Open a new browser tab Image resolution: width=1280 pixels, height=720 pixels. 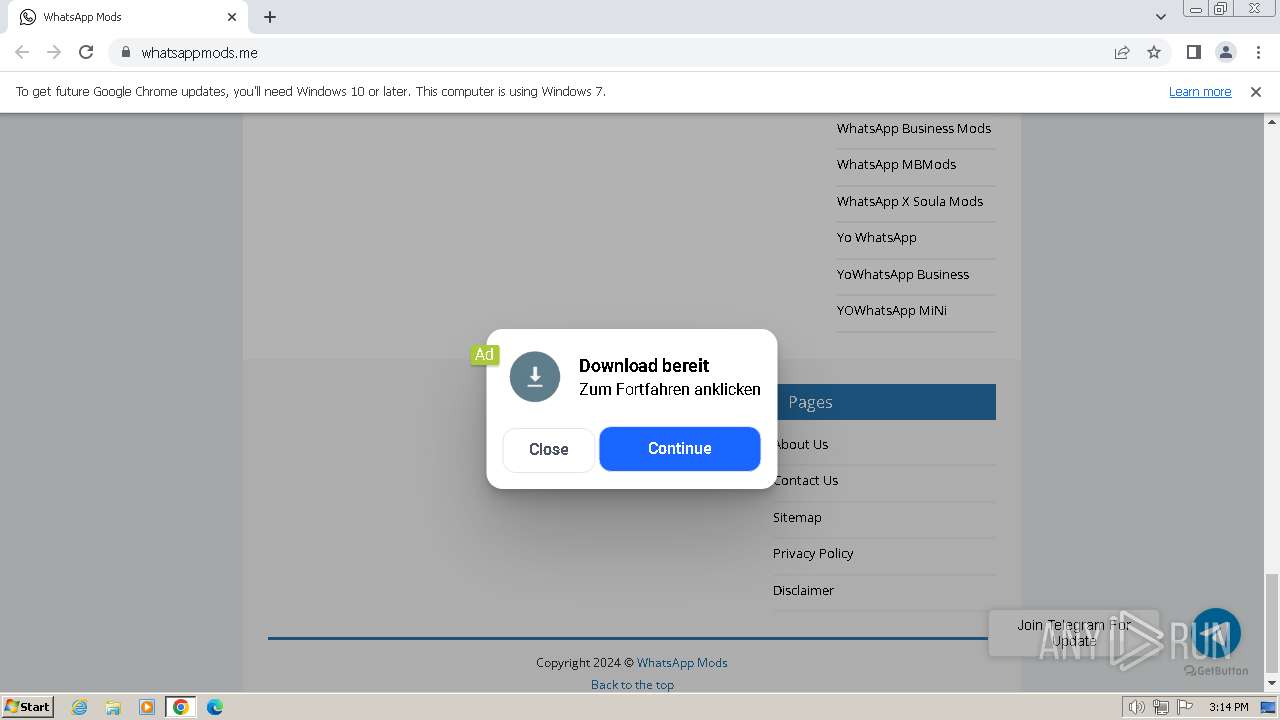270,17
